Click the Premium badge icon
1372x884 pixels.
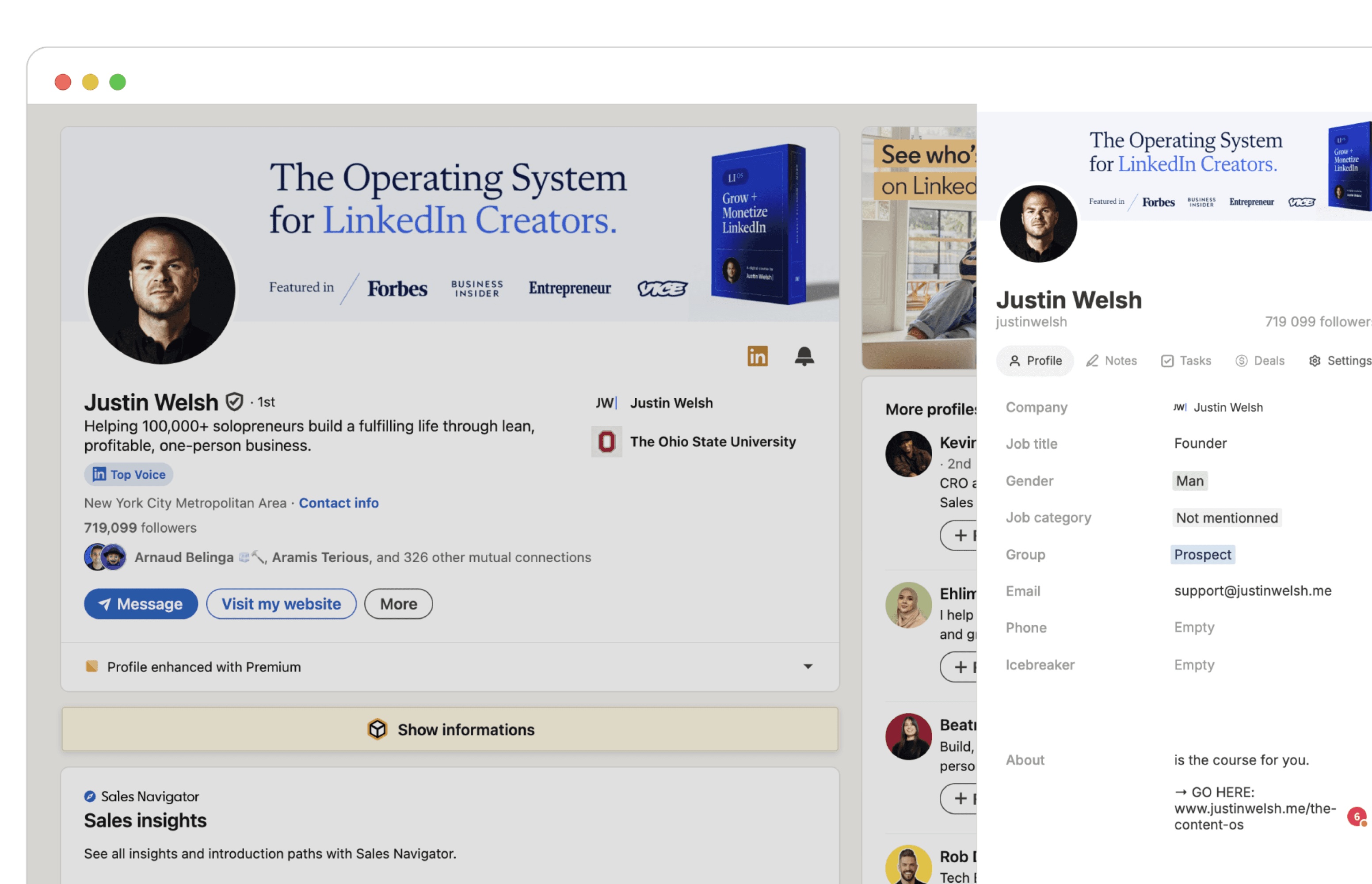91,666
